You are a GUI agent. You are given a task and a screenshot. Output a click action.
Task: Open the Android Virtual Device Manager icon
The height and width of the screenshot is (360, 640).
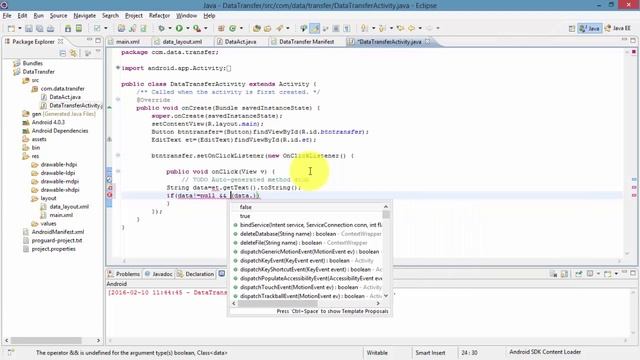[79, 28]
